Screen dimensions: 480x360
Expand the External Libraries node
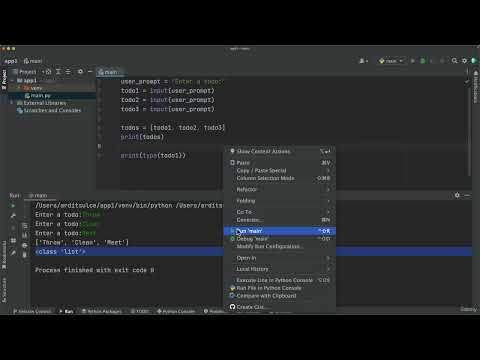click(12, 103)
